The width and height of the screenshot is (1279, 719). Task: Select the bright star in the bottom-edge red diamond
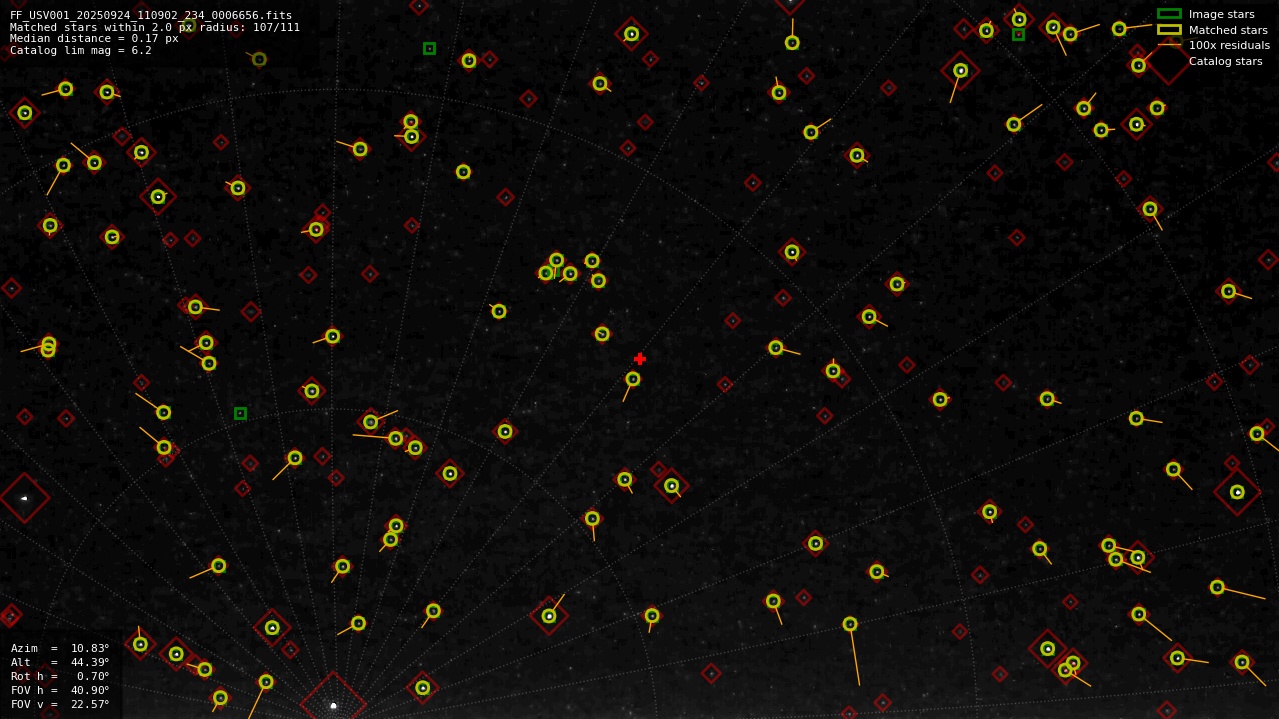pyautogui.click(x=333, y=706)
